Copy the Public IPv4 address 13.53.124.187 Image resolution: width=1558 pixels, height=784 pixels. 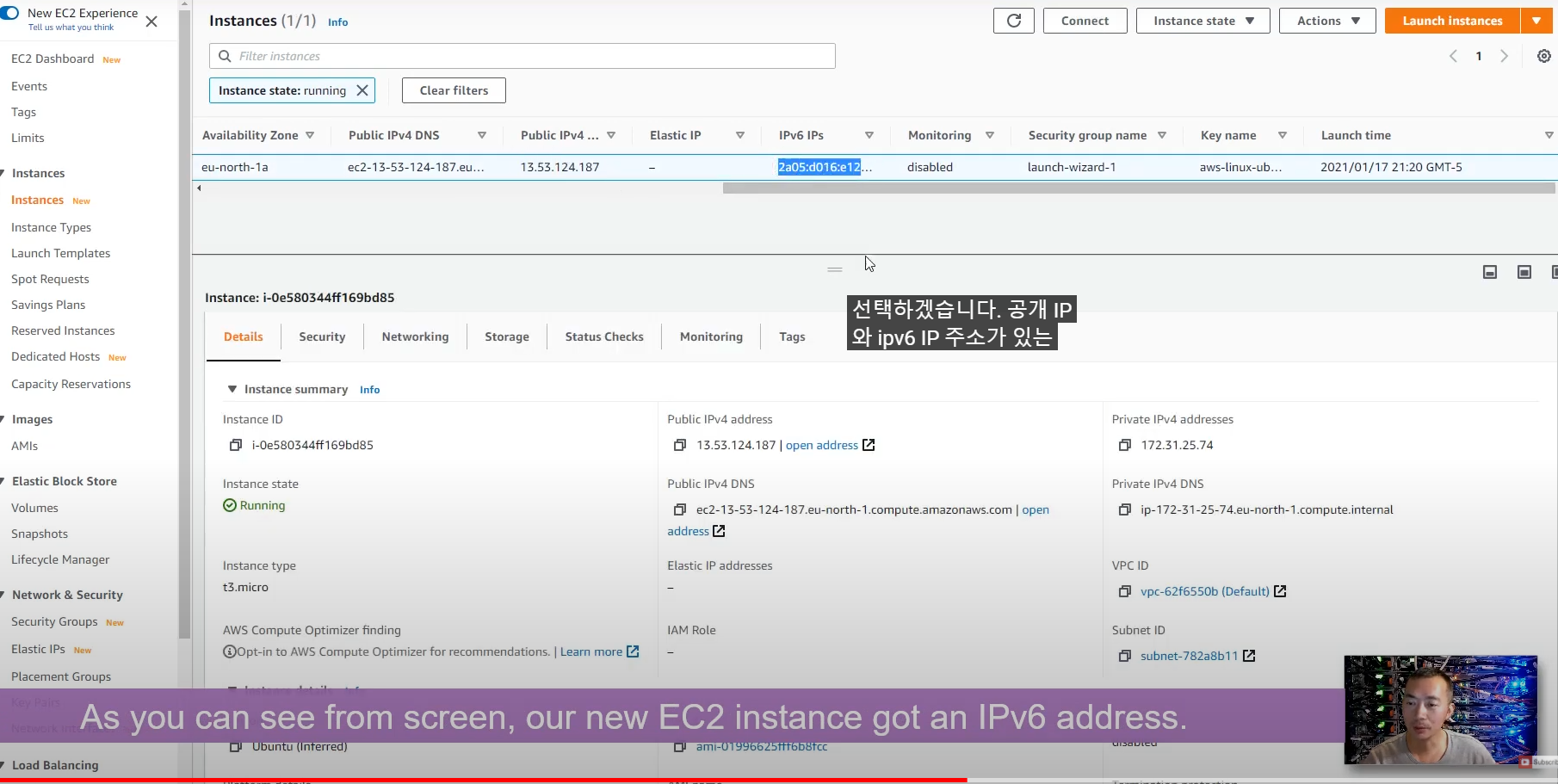[x=679, y=445]
